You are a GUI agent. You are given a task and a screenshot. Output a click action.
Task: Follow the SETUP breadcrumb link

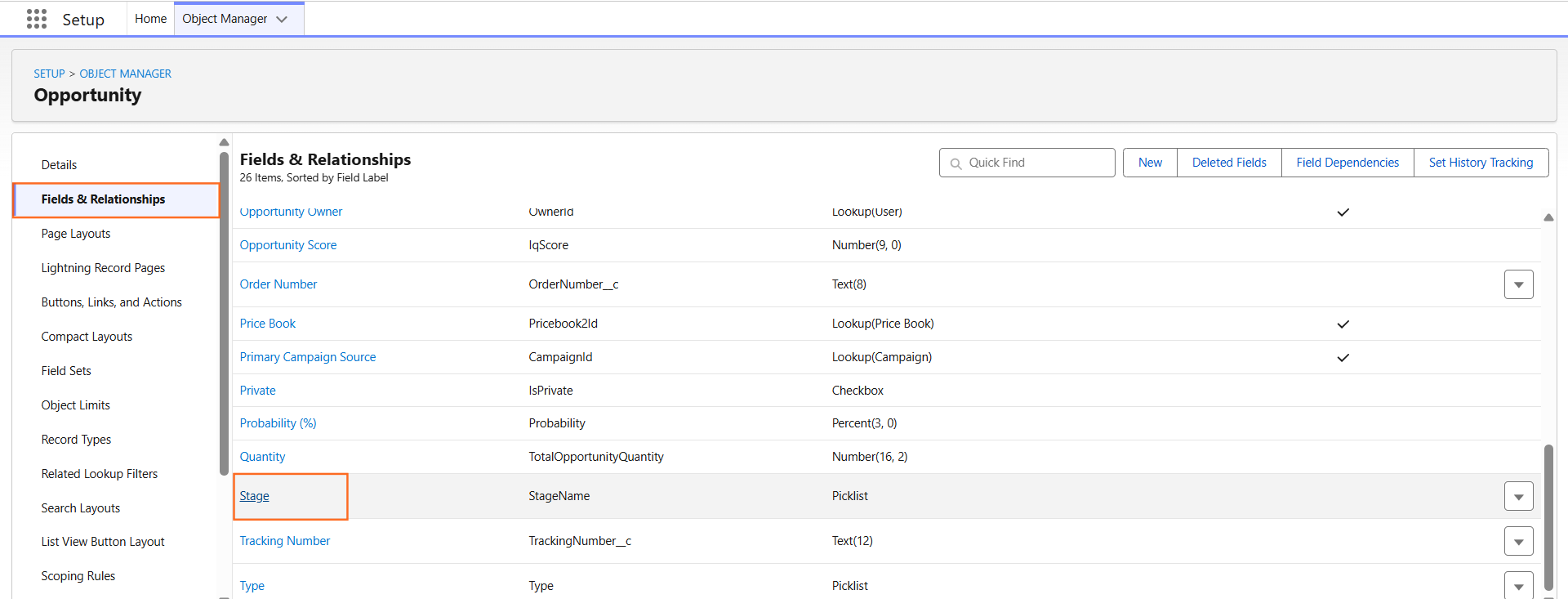tap(49, 74)
